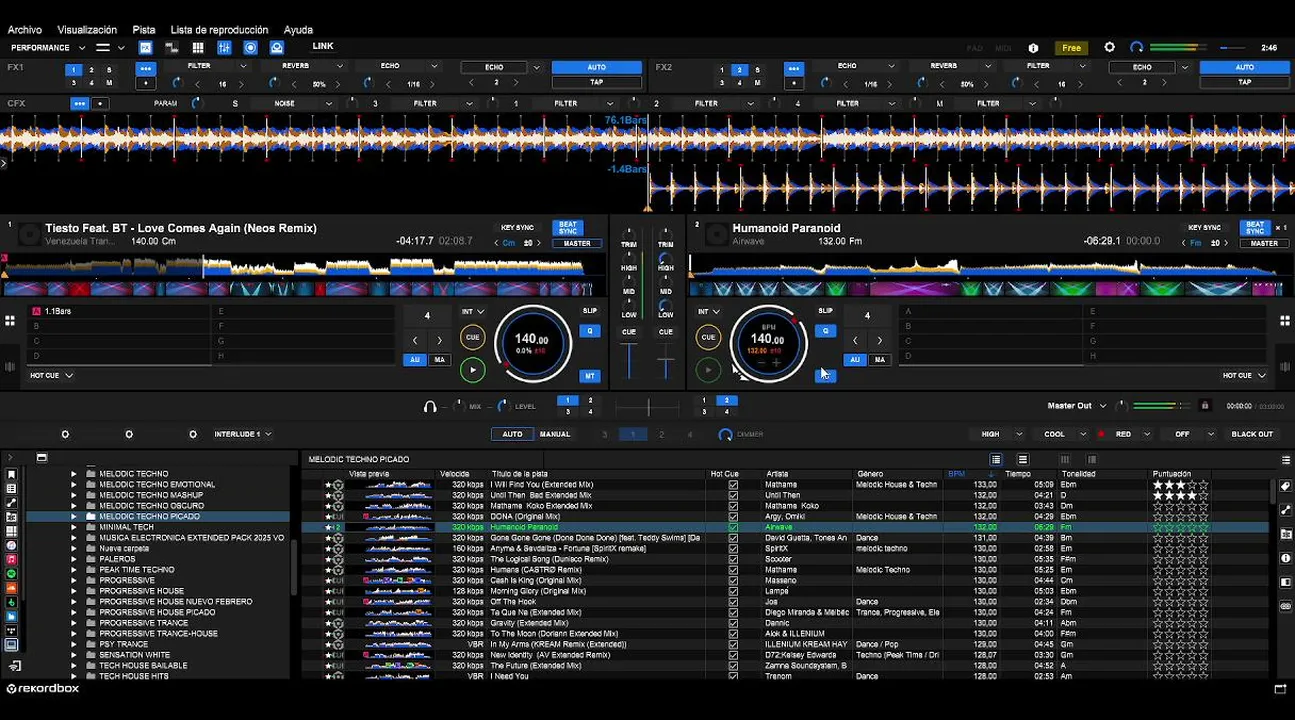This screenshot has height=720, width=1295.
Task: Open the Pista menu
Action: click(x=144, y=30)
